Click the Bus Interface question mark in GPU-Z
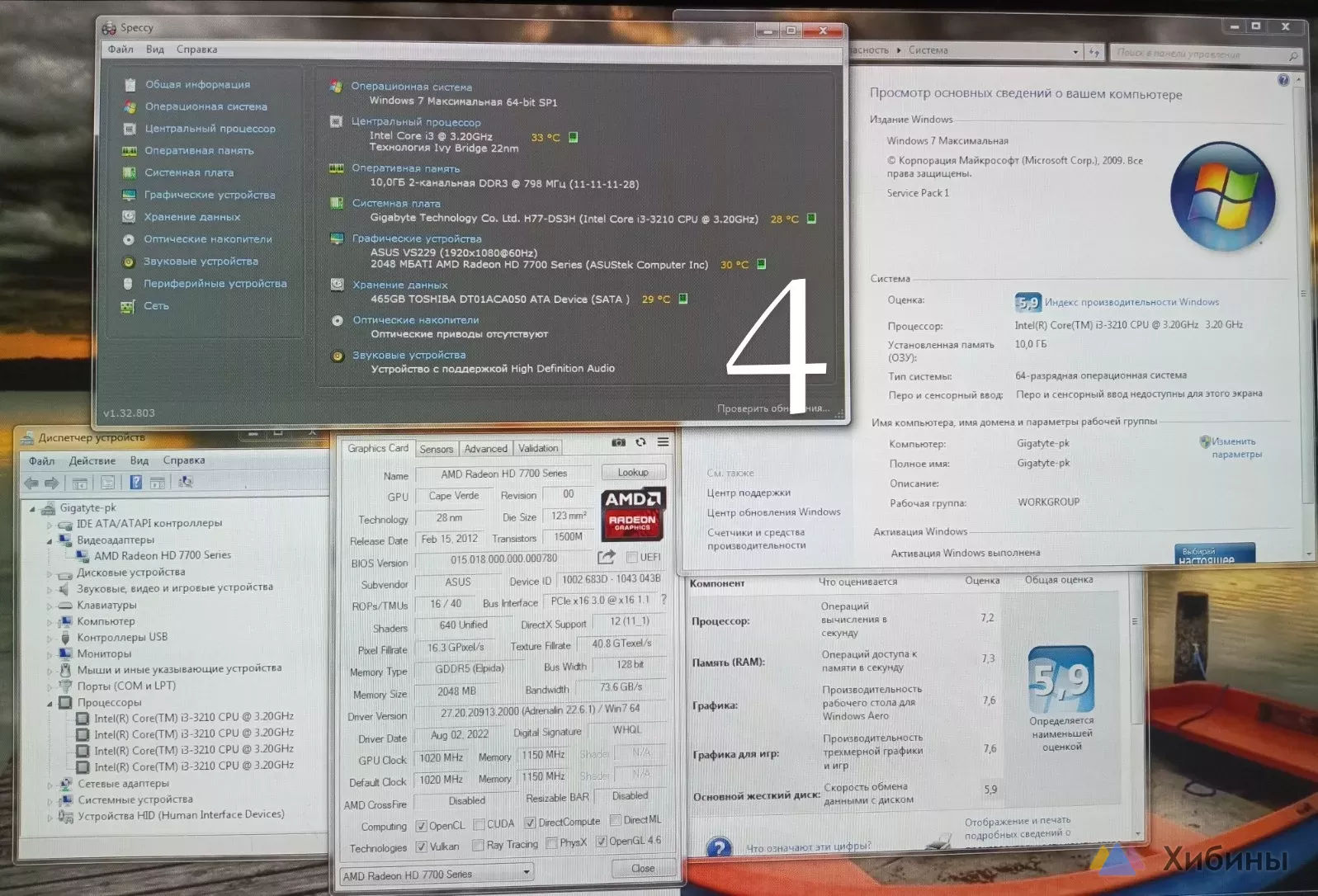The width and height of the screenshot is (1318, 896). 663,600
